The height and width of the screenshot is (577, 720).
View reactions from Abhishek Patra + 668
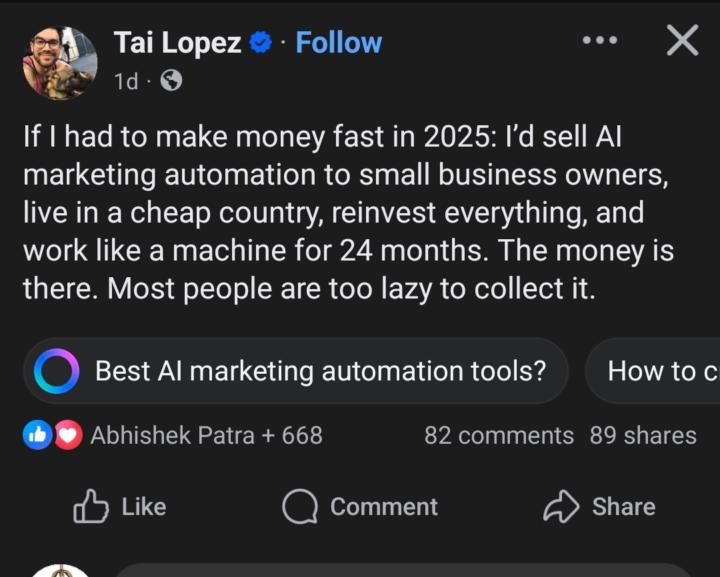point(206,435)
